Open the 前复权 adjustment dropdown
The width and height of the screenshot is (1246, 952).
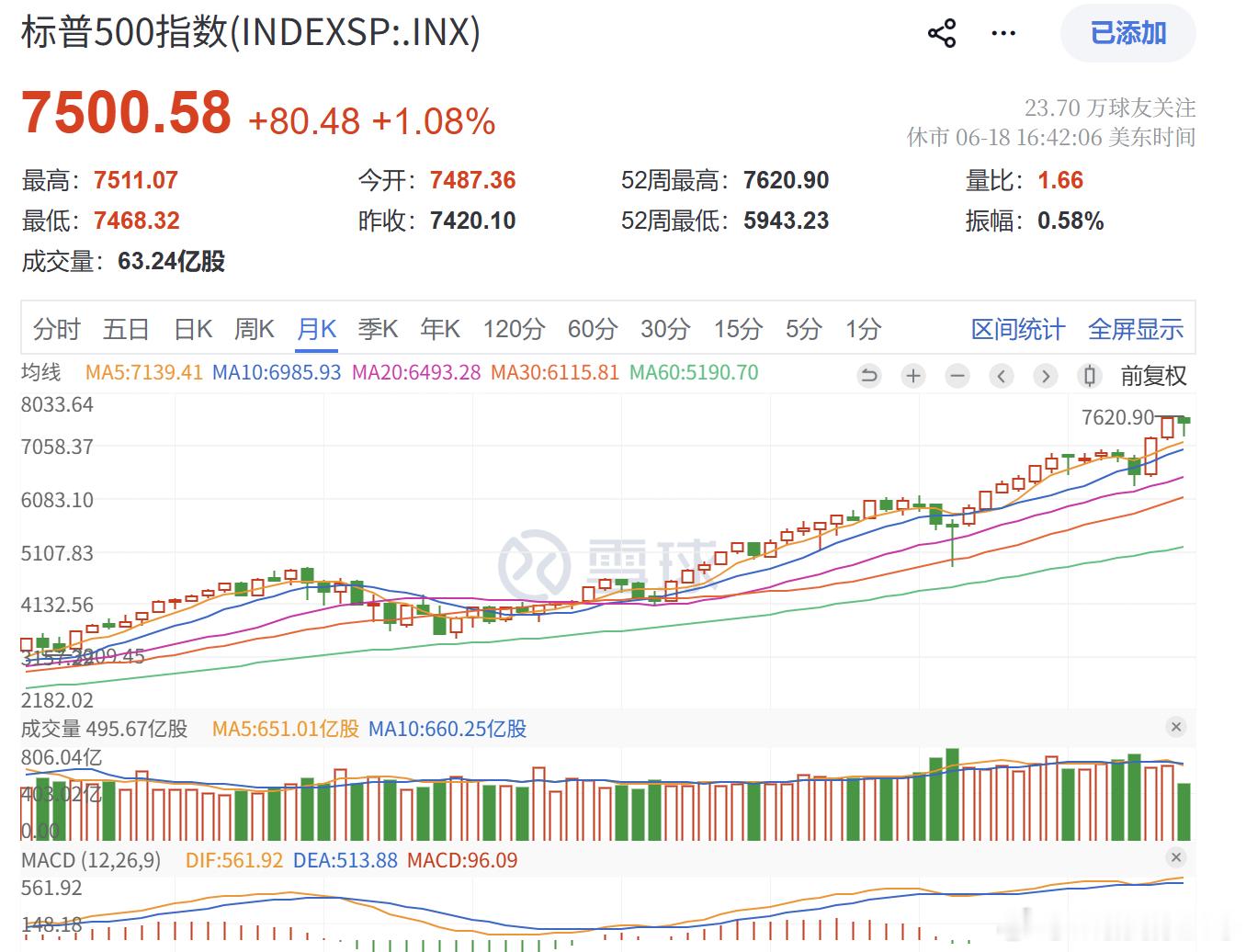click(1154, 376)
